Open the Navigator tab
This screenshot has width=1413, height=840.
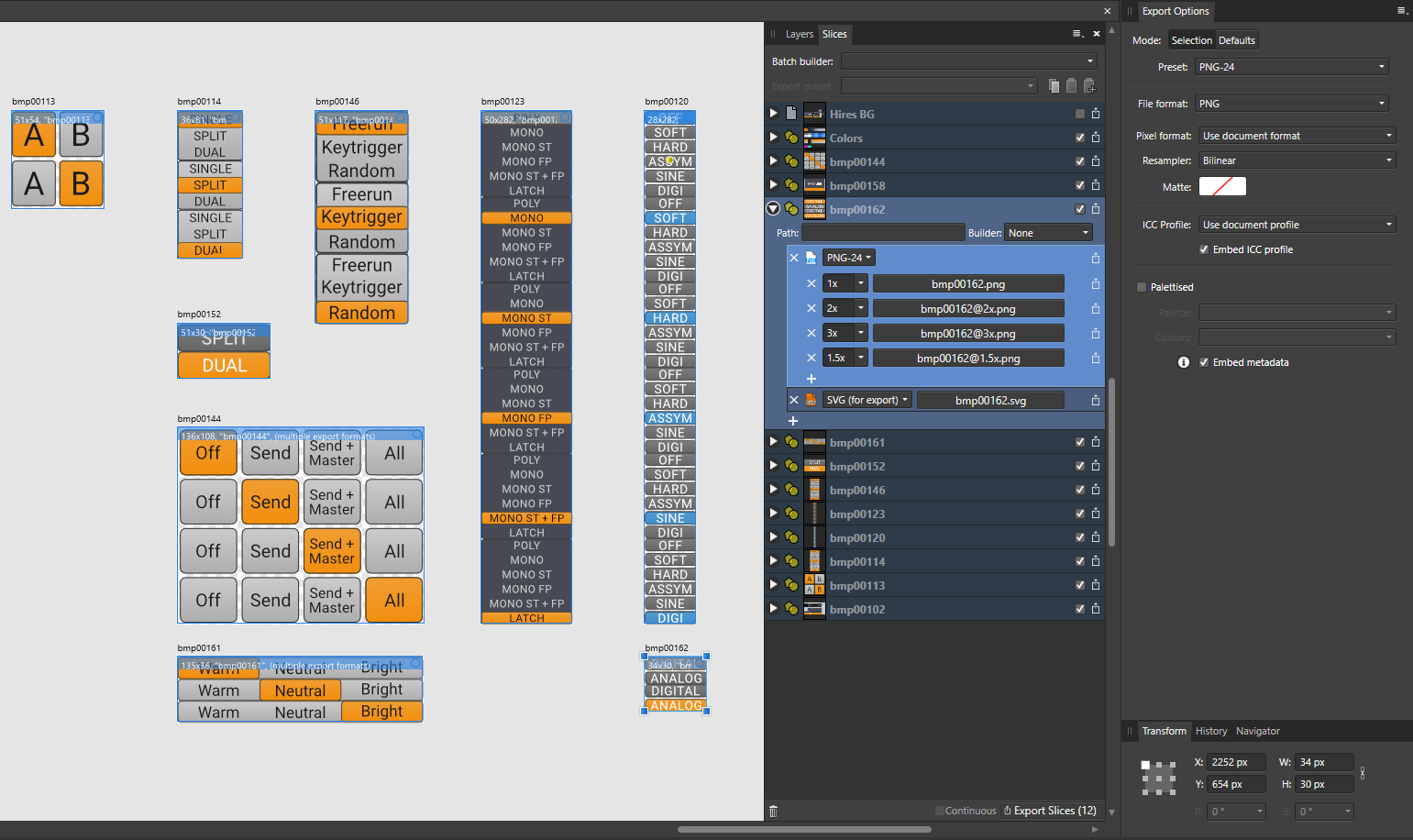tap(1257, 731)
